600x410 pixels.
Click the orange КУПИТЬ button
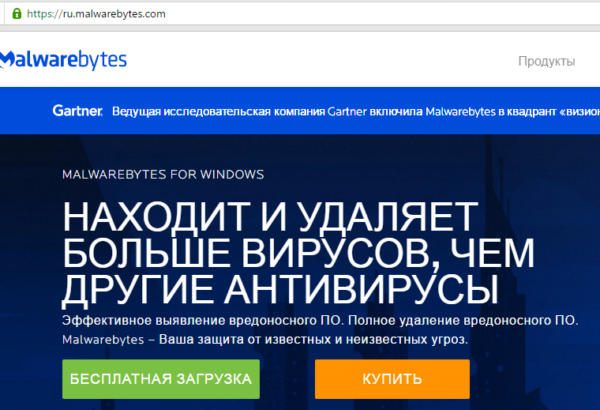pyautogui.click(x=392, y=379)
